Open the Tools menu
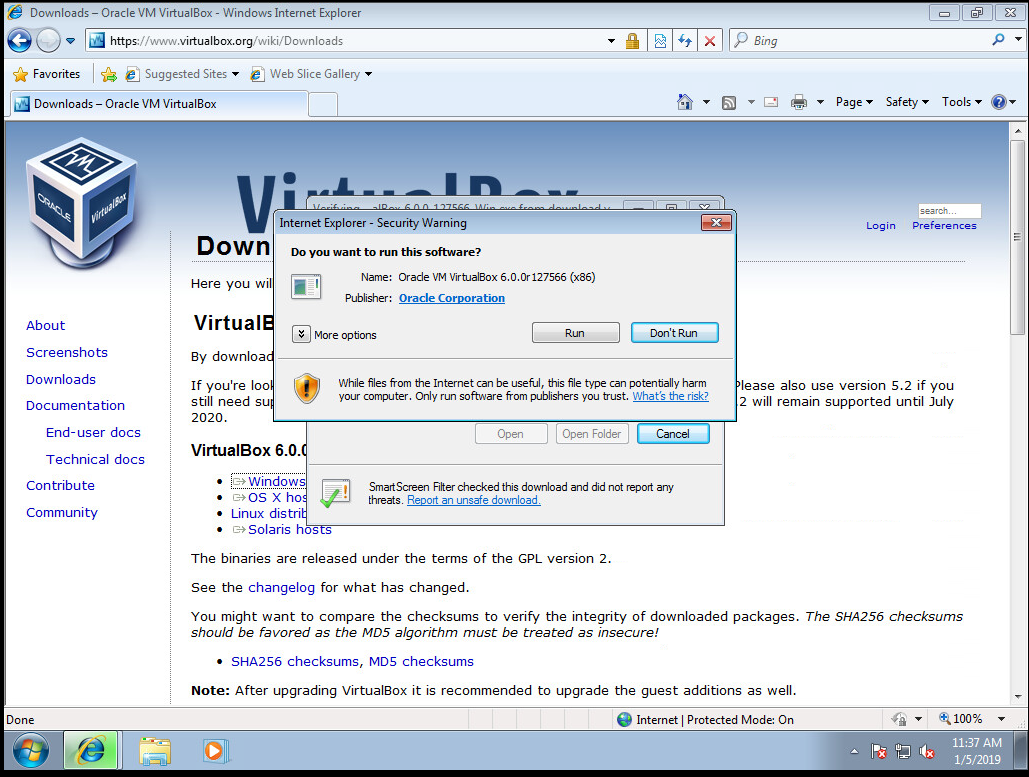The image size is (1029, 777). [961, 102]
